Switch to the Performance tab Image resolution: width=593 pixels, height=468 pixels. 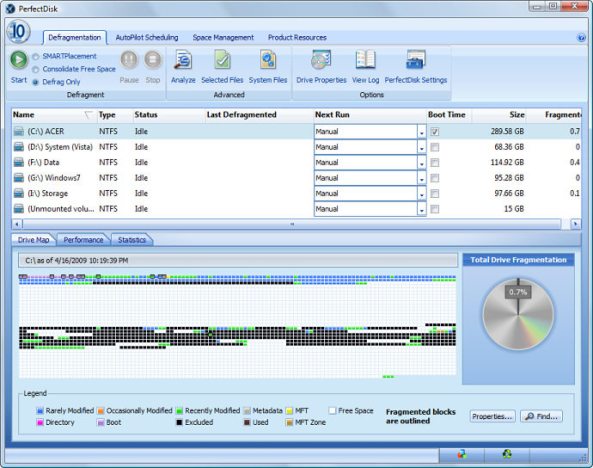83,240
